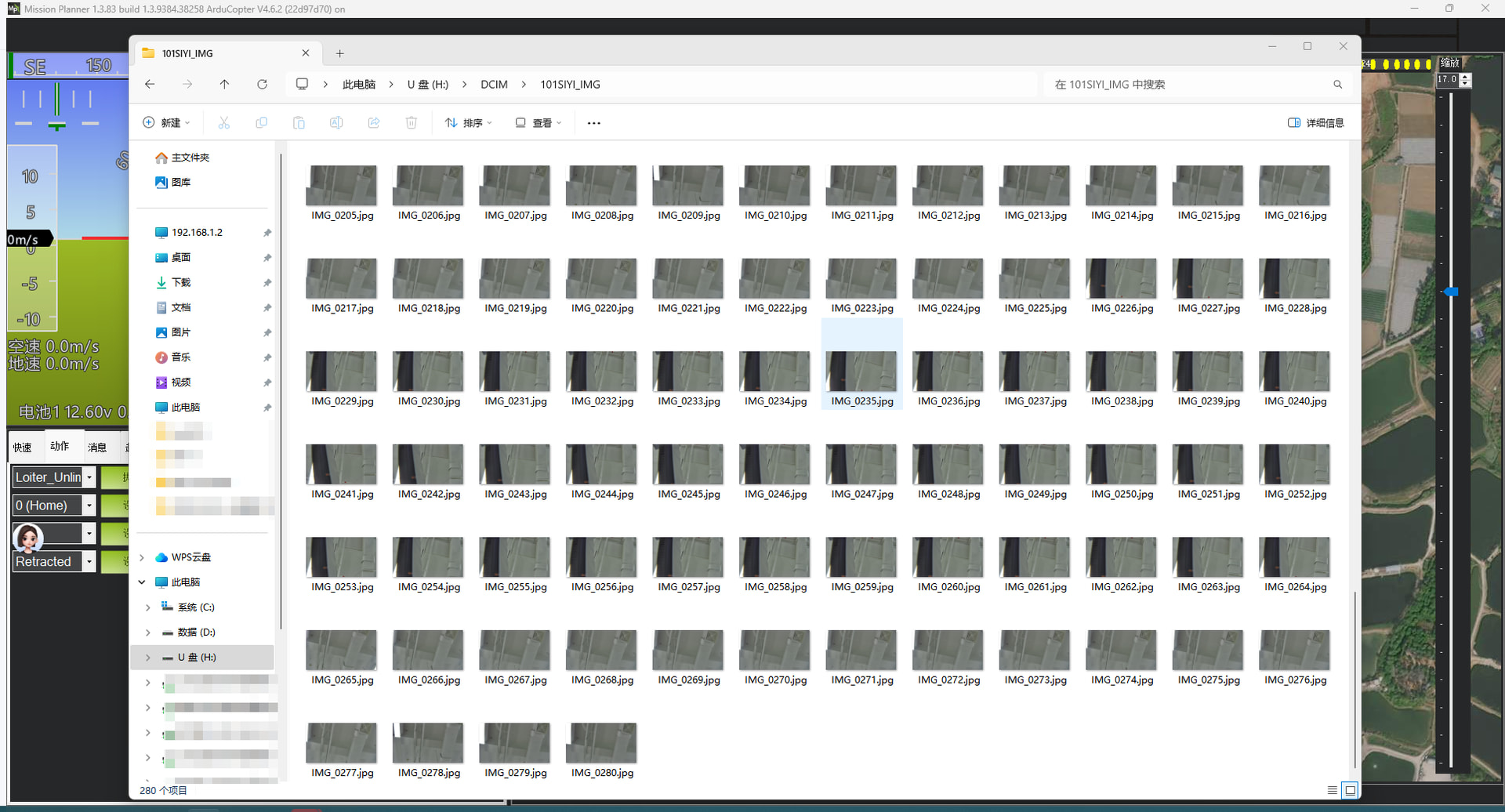
Task: Click the Delete trash icon
Action: pos(411,123)
